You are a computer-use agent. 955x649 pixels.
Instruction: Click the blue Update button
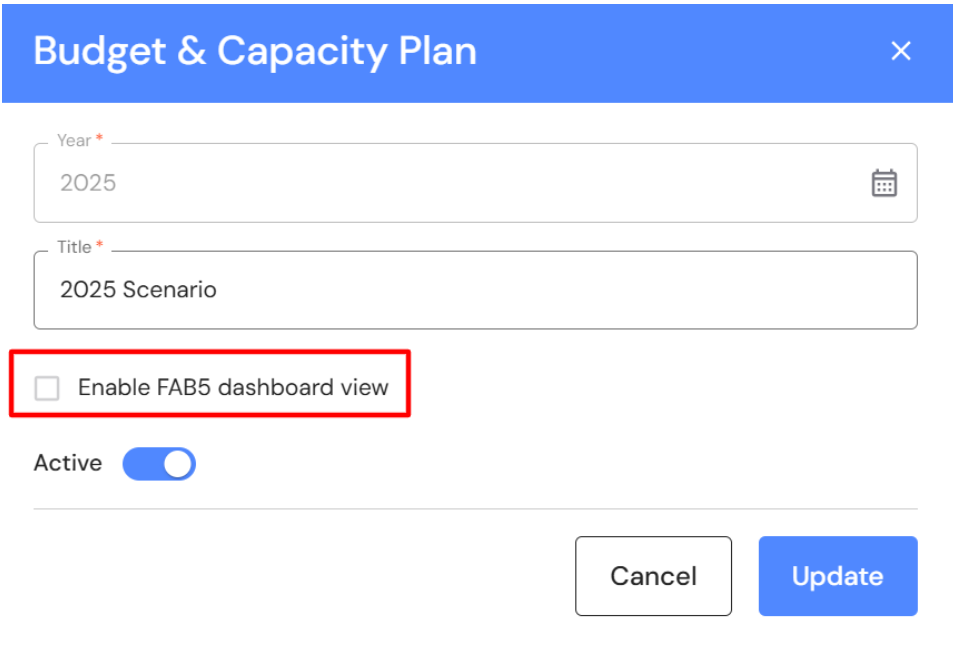tap(837, 576)
